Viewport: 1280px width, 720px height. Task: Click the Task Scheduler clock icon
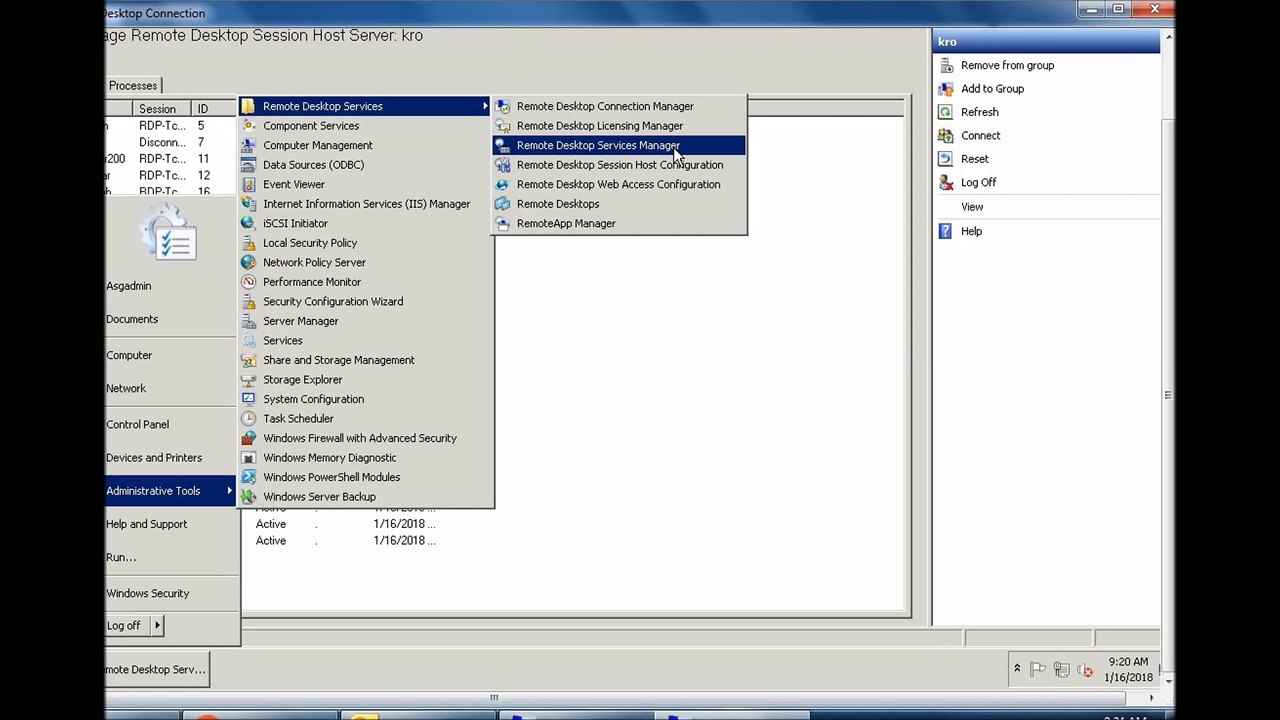[x=248, y=419]
